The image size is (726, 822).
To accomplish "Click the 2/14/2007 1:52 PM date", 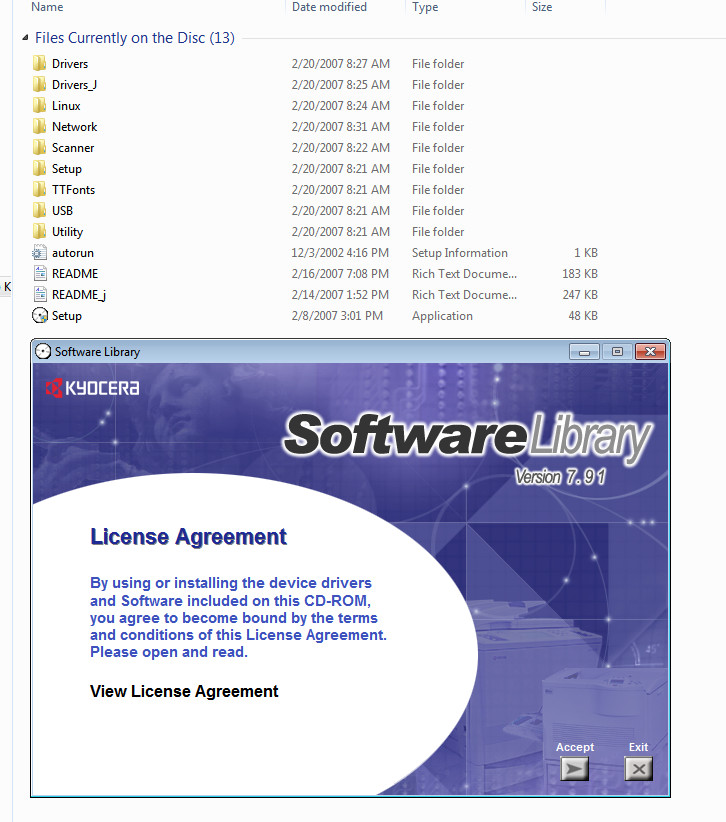I will point(340,295).
